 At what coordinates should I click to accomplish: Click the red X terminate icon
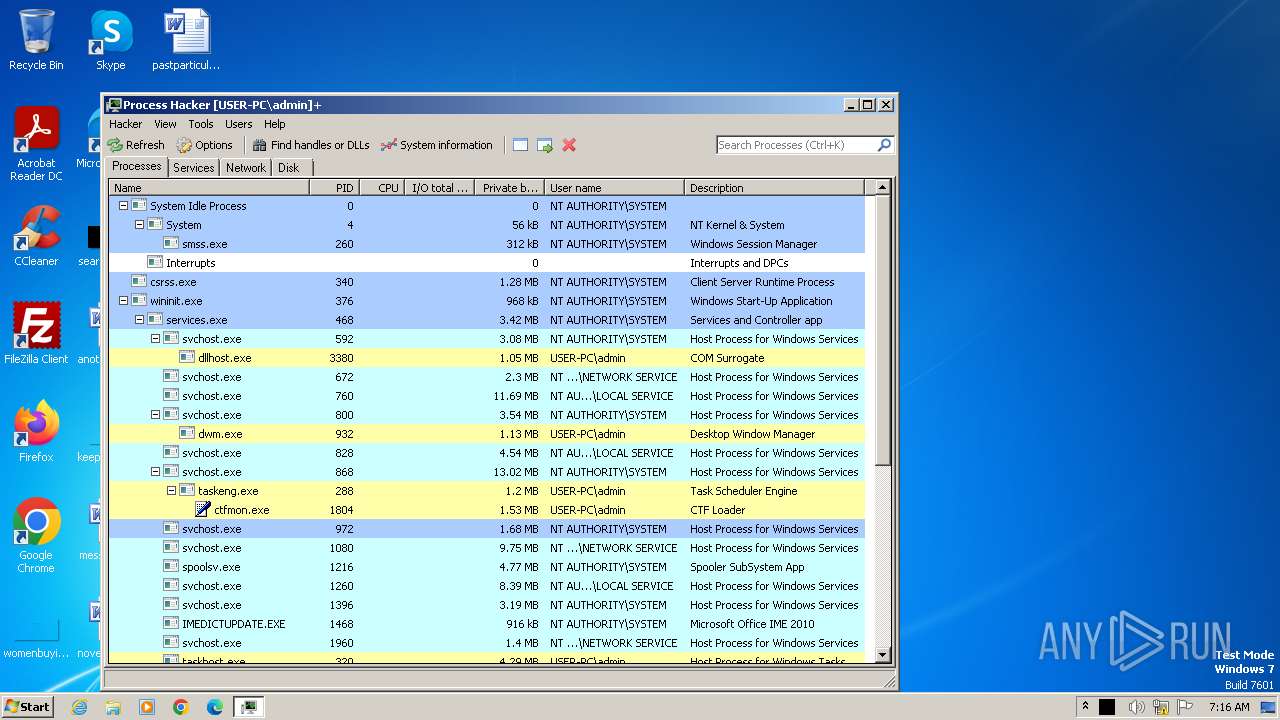point(569,145)
